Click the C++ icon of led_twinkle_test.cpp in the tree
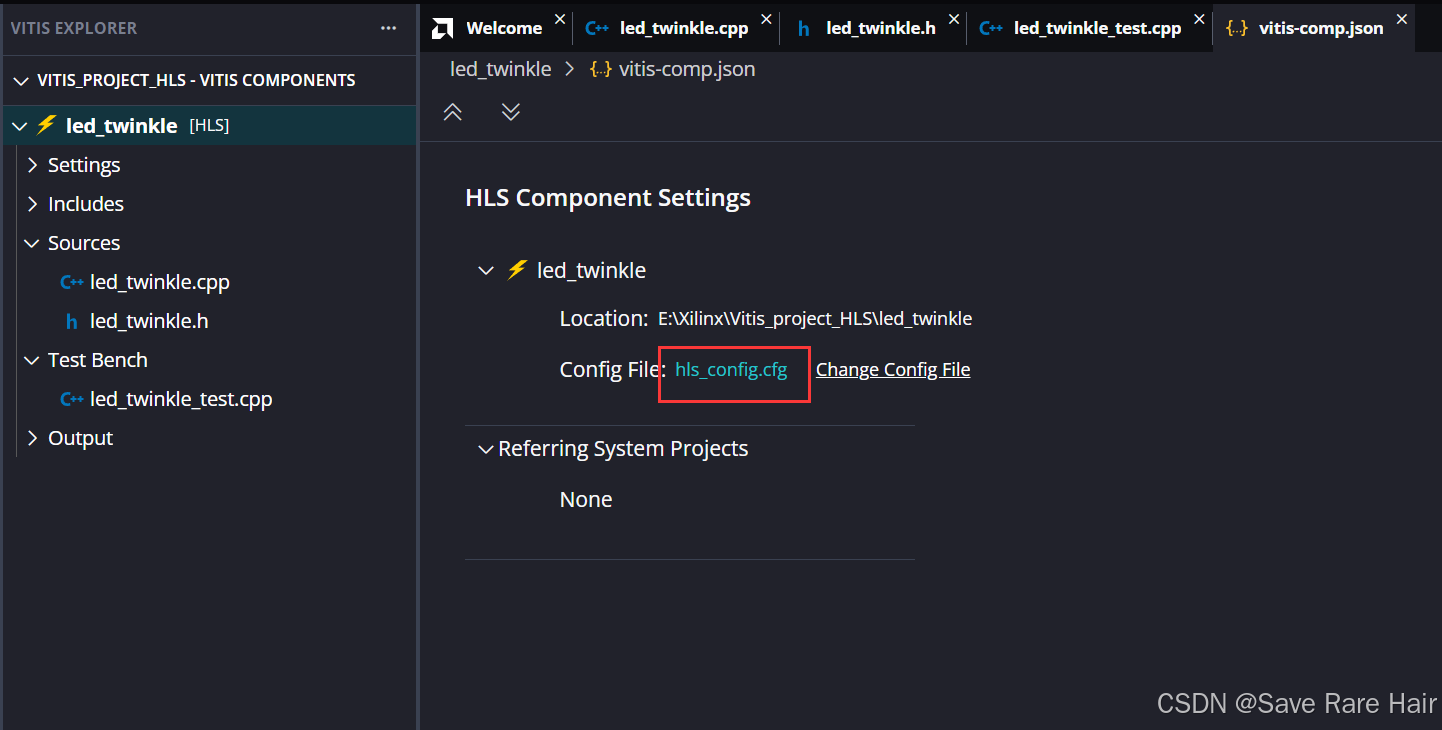The width and height of the screenshot is (1442, 730). pyautogui.click(x=72, y=399)
